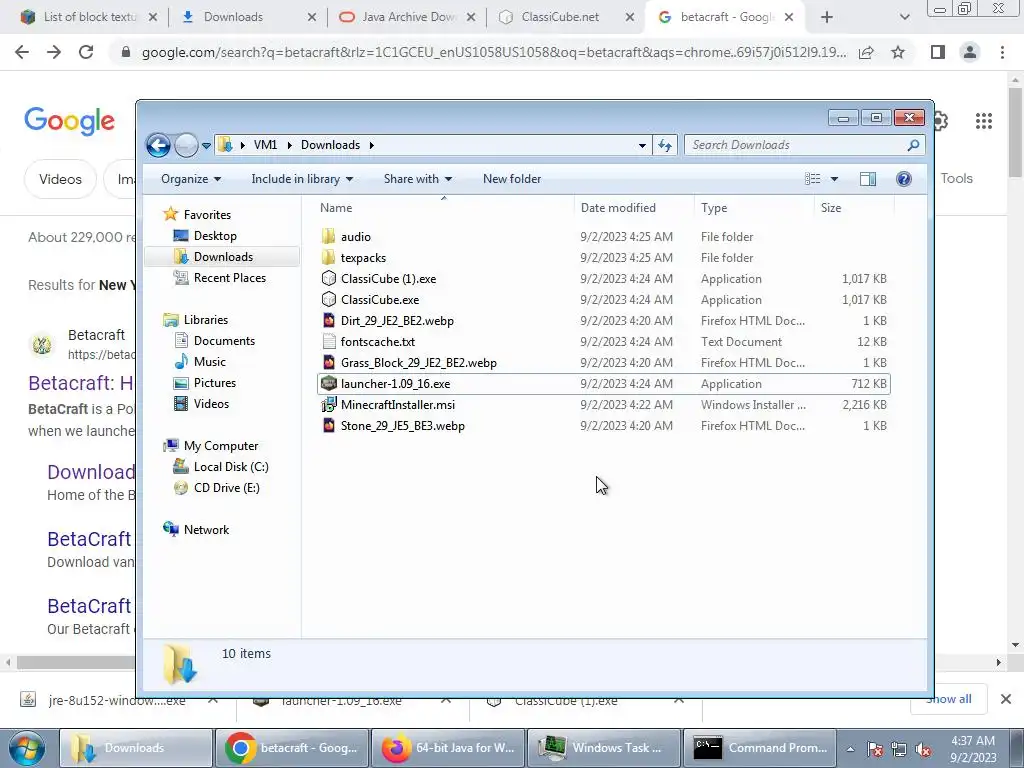Sort by the Type column header
This screenshot has width=1024, height=768.
point(754,208)
